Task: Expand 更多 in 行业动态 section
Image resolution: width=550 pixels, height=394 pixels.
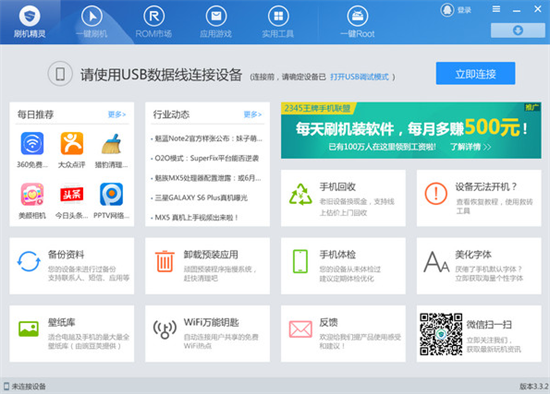Action: tap(253, 114)
